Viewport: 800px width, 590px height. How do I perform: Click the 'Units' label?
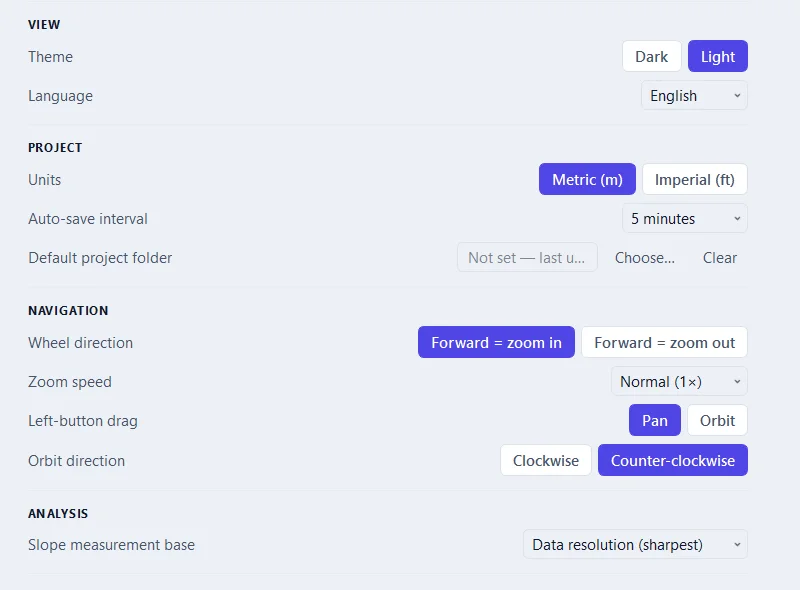44,180
